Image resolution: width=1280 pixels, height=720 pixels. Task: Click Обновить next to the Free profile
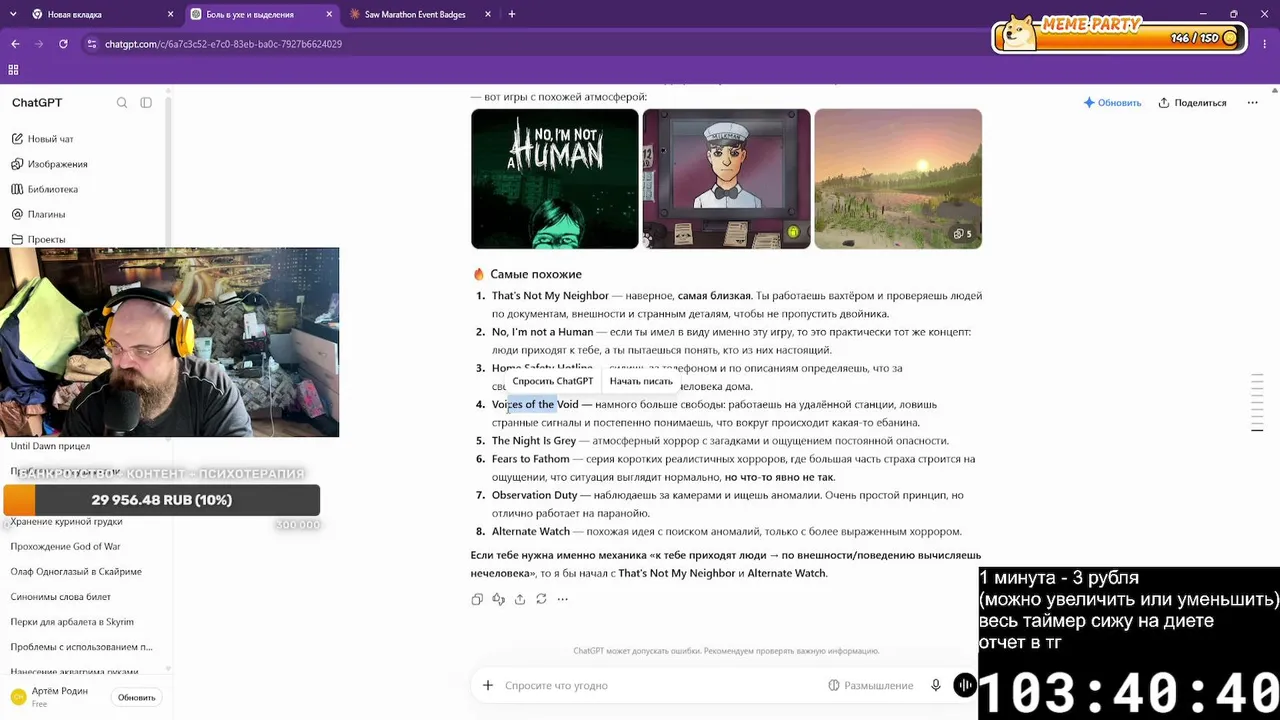point(137,697)
